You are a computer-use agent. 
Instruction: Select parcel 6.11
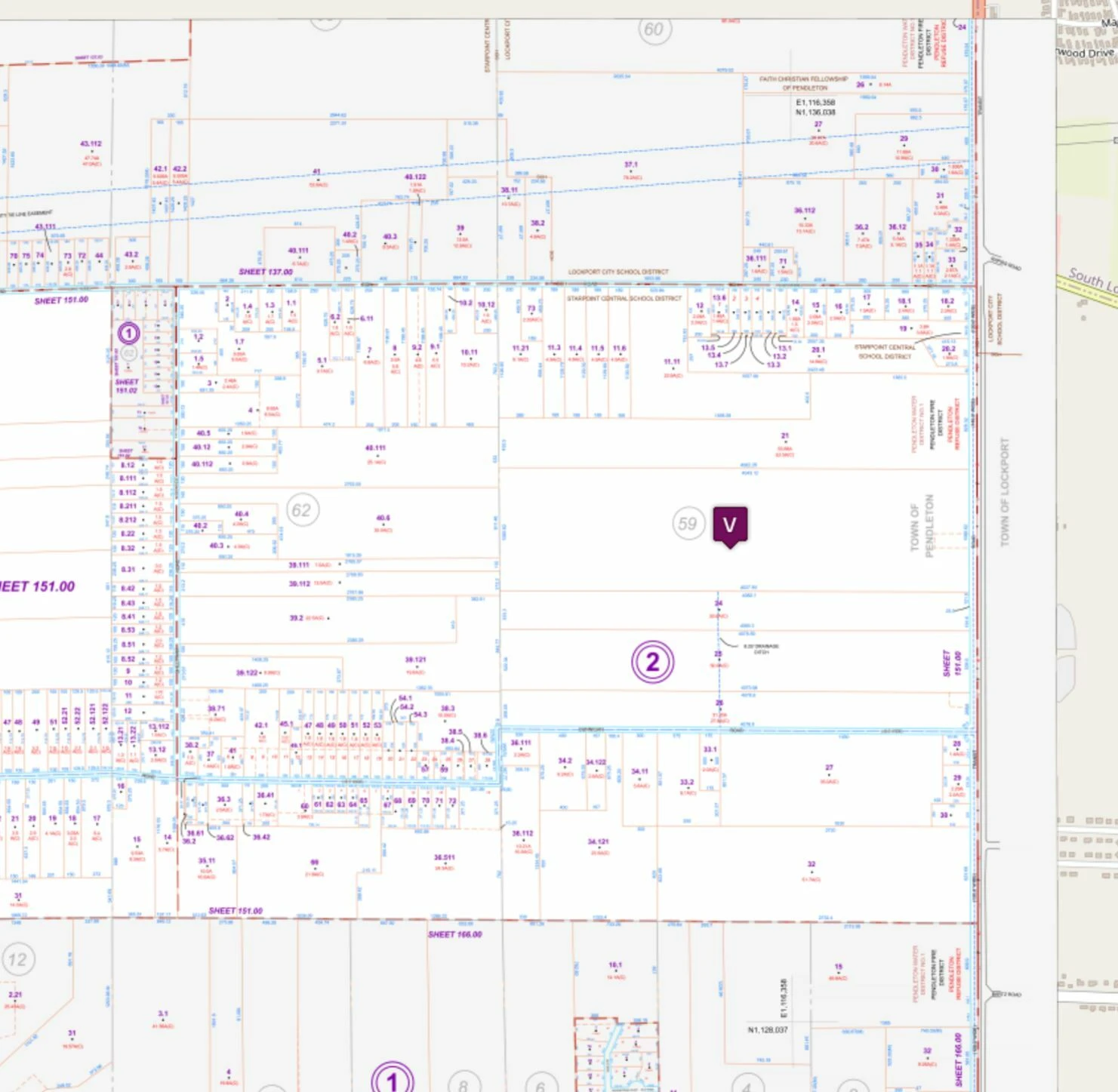366,318
